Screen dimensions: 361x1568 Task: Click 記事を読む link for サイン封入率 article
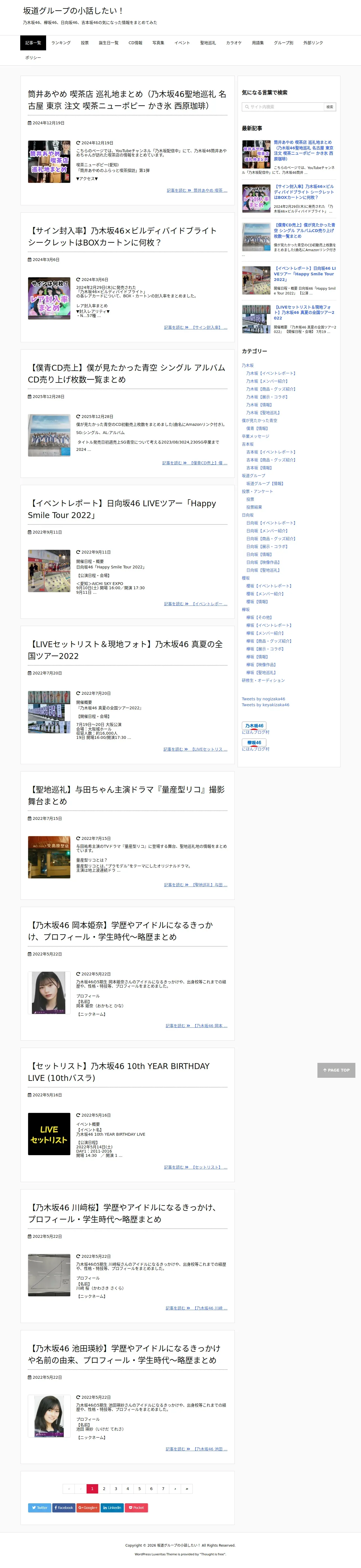click(x=195, y=327)
